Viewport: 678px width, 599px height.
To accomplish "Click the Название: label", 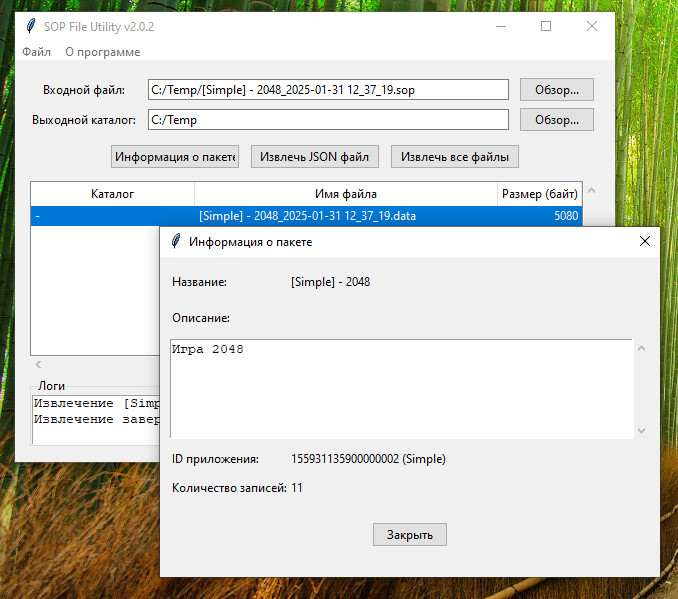I will (199, 282).
